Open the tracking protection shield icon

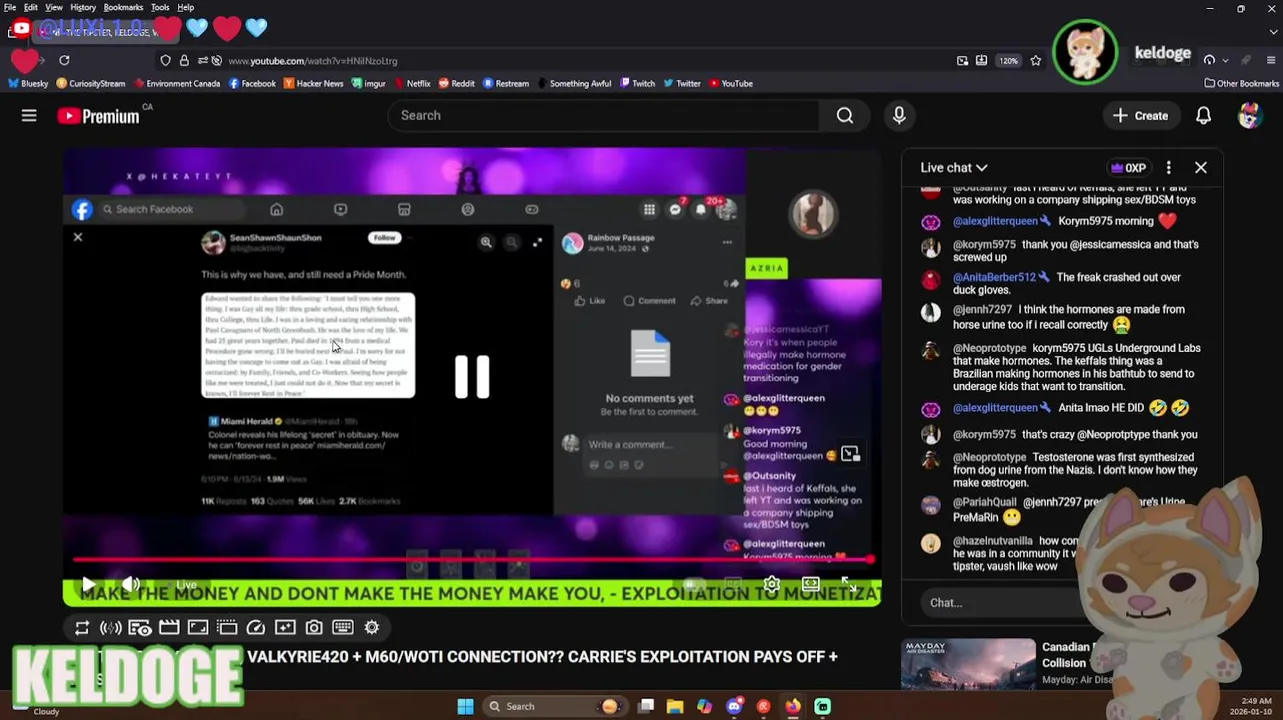(x=166, y=60)
